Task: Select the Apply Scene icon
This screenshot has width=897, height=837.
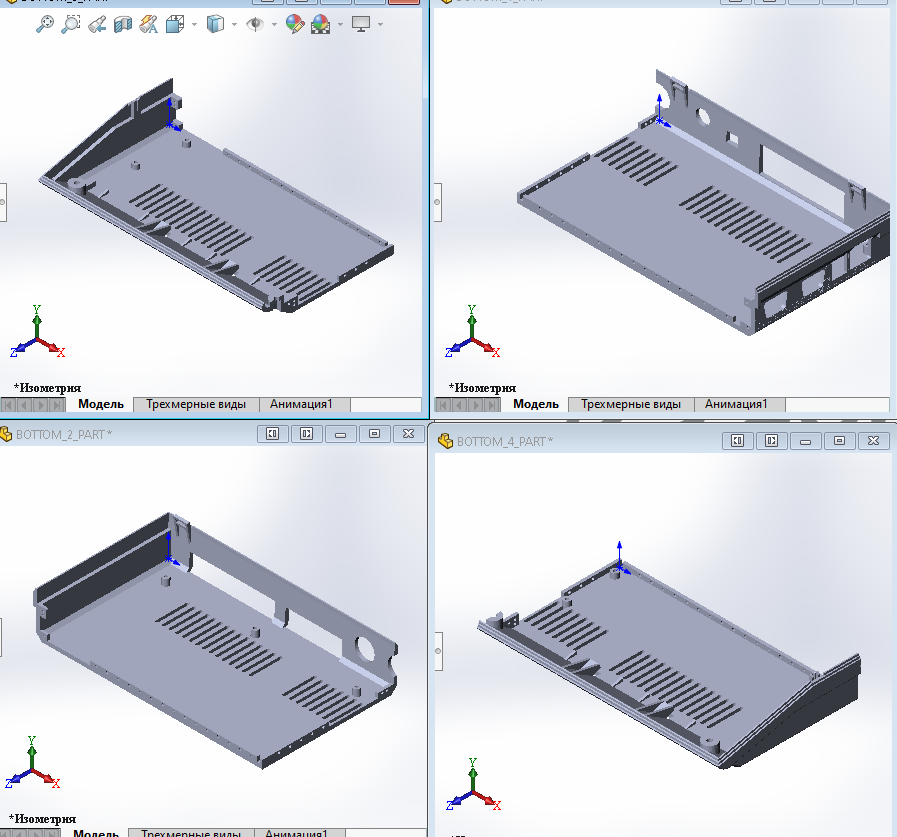Action: pos(321,25)
